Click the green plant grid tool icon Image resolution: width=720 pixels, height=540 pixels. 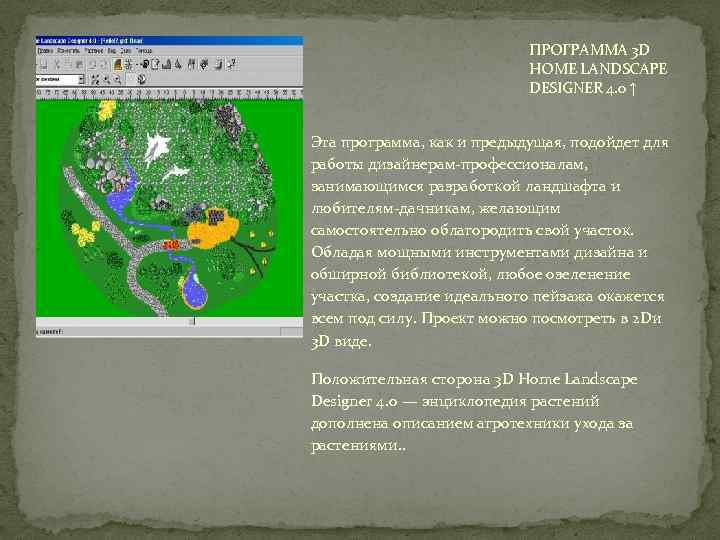coord(129,65)
